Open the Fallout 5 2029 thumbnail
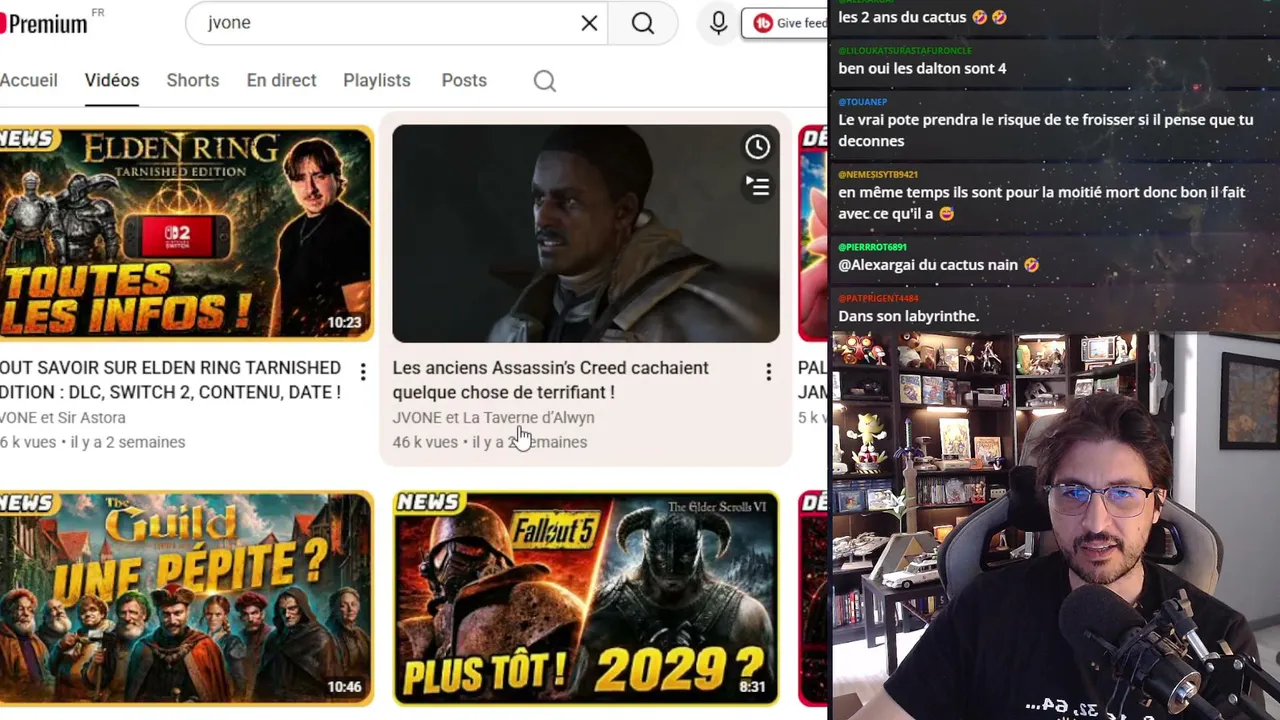1280x720 pixels. tap(586, 598)
